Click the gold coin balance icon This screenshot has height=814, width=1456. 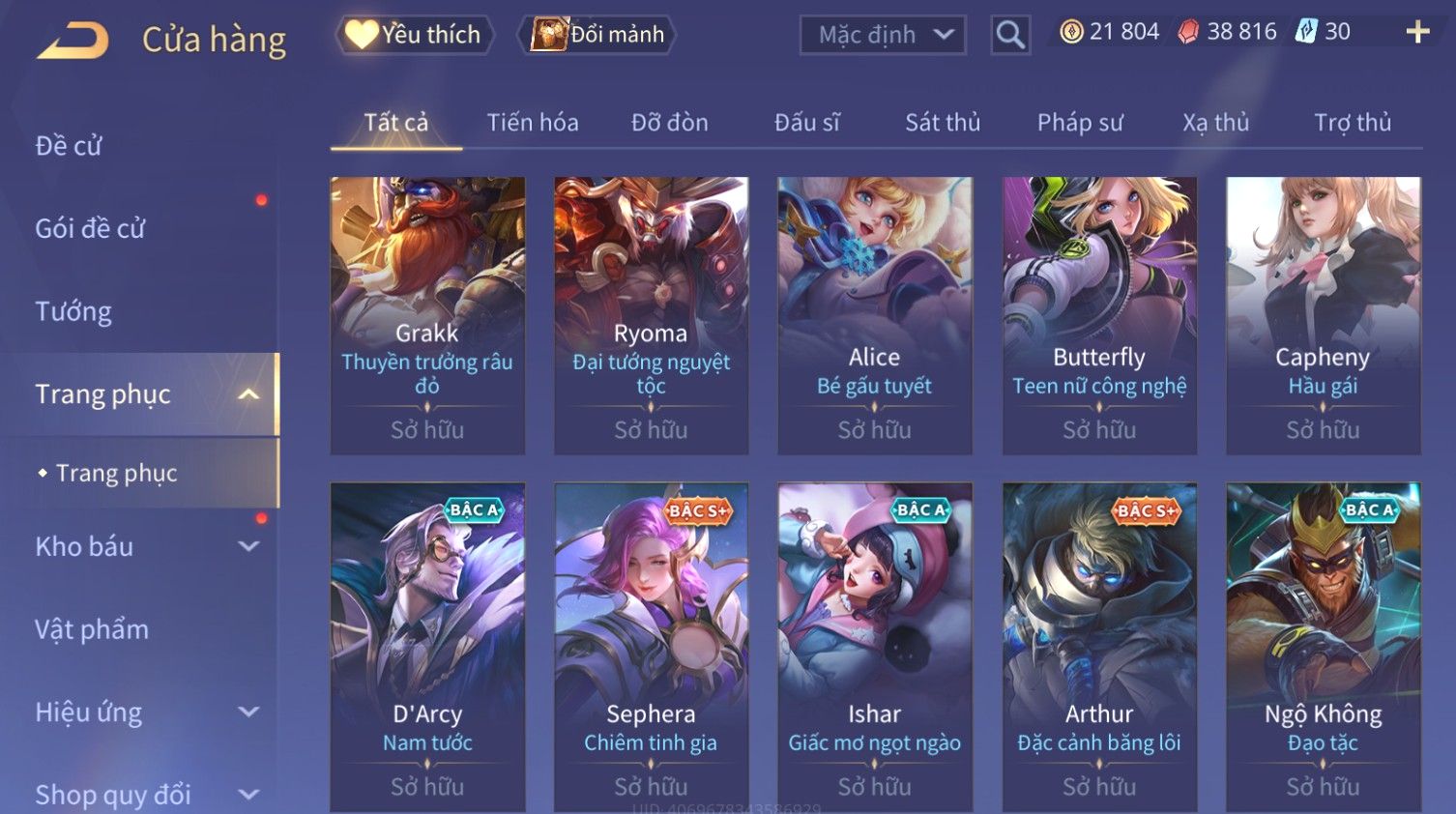[x=1071, y=32]
